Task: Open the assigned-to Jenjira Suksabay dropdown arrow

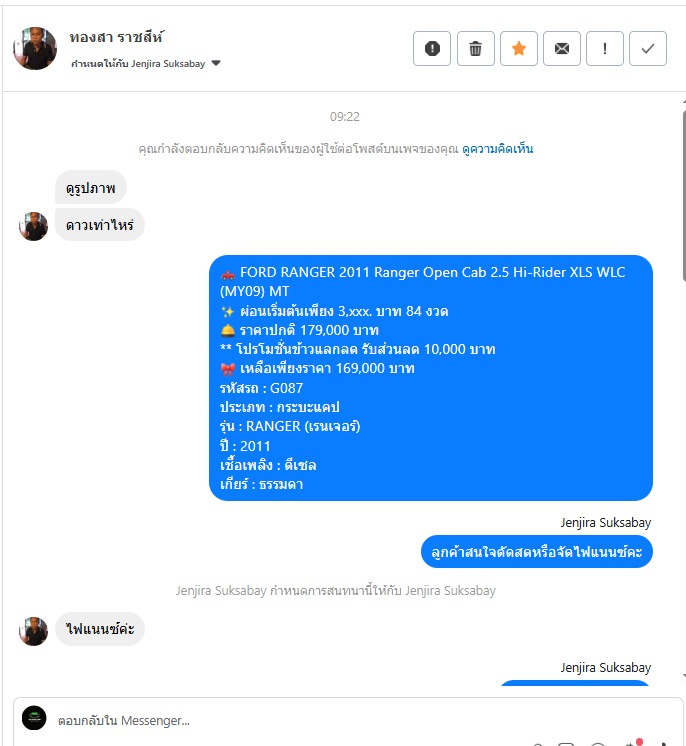Action: click(x=216, y=63)
